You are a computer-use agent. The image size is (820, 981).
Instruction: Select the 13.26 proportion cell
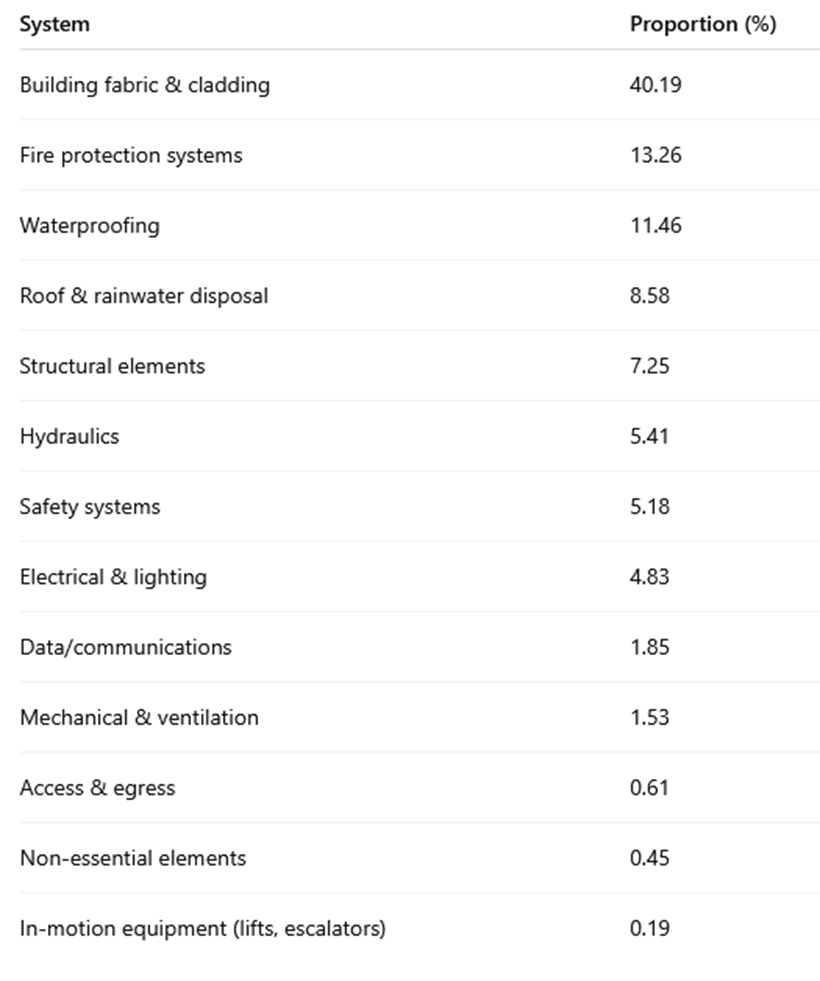click(x=655, y=155)
